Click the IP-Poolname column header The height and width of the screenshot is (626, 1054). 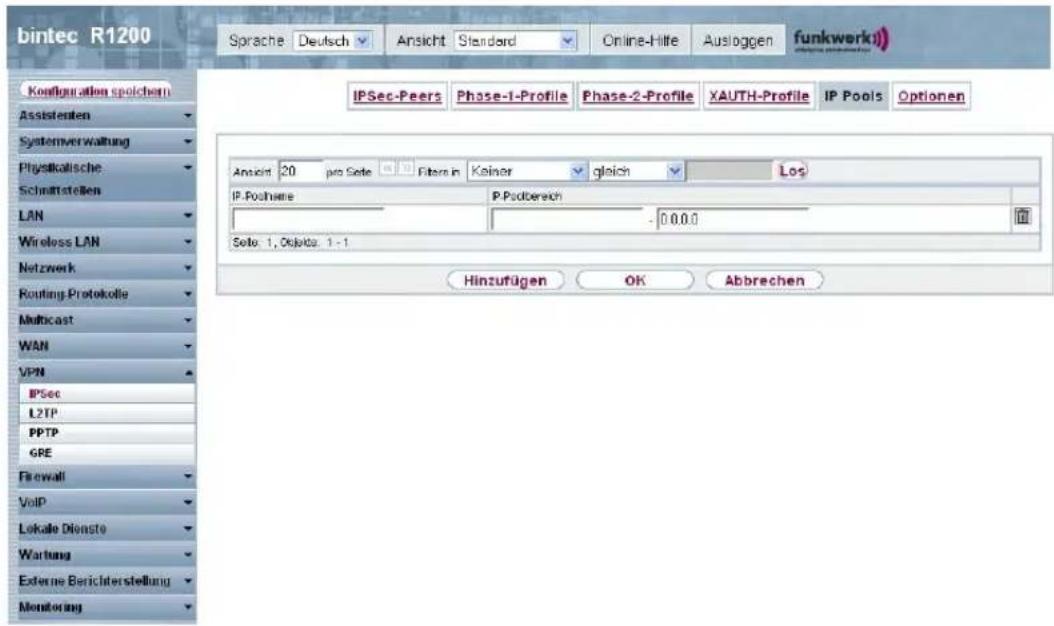pos(263,196)
